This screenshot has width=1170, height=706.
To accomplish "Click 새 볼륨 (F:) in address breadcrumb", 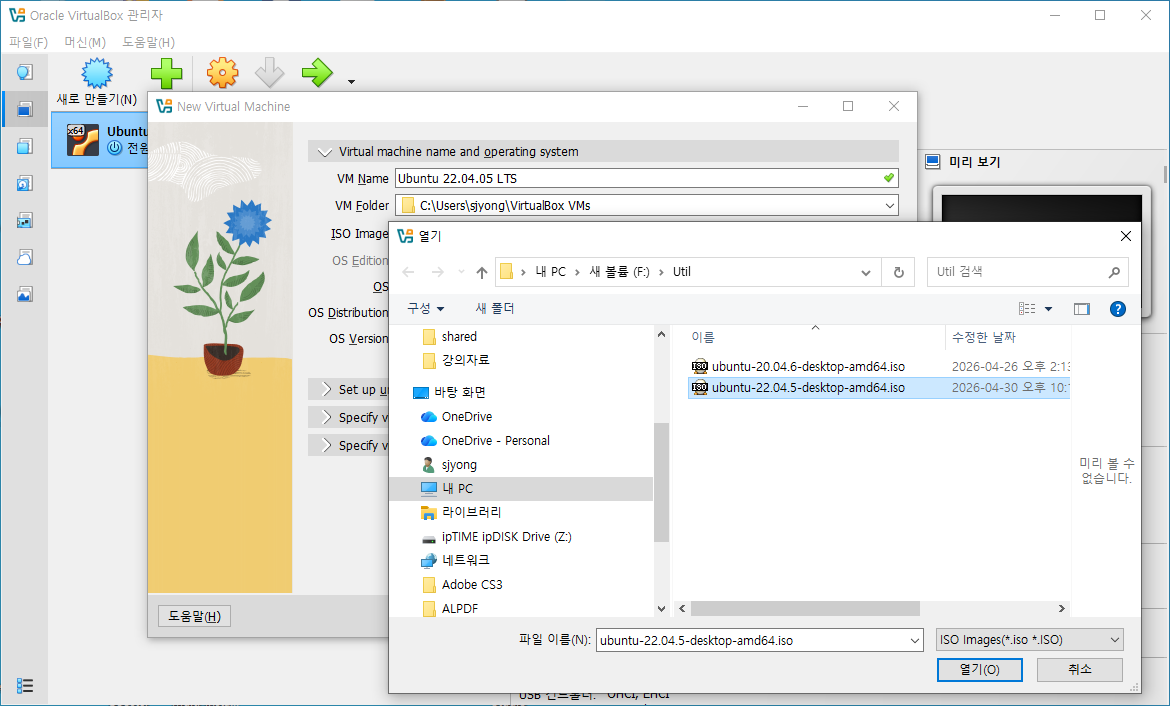I will coord(619,272).
